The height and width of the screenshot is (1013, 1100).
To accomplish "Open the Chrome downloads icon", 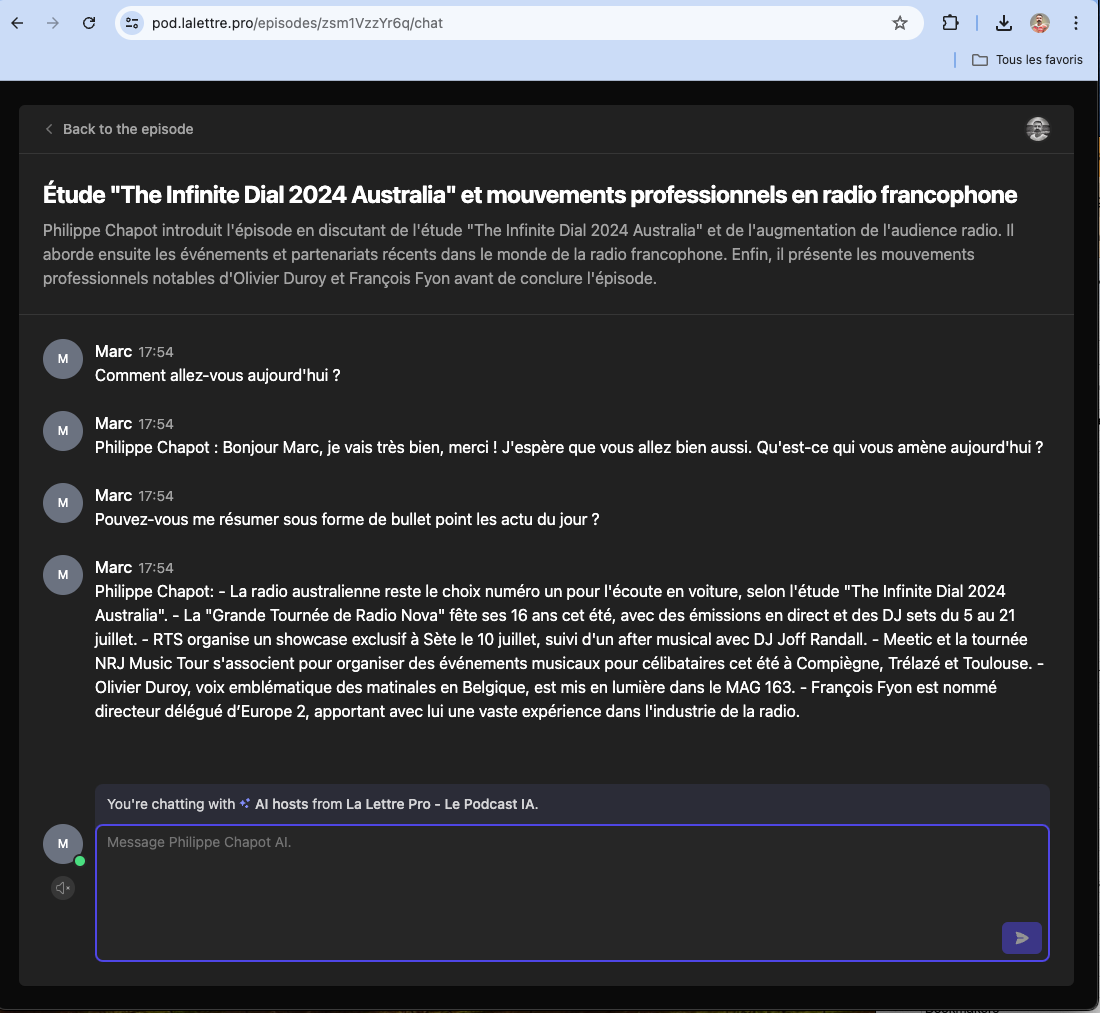I will tap(1004, 23).
